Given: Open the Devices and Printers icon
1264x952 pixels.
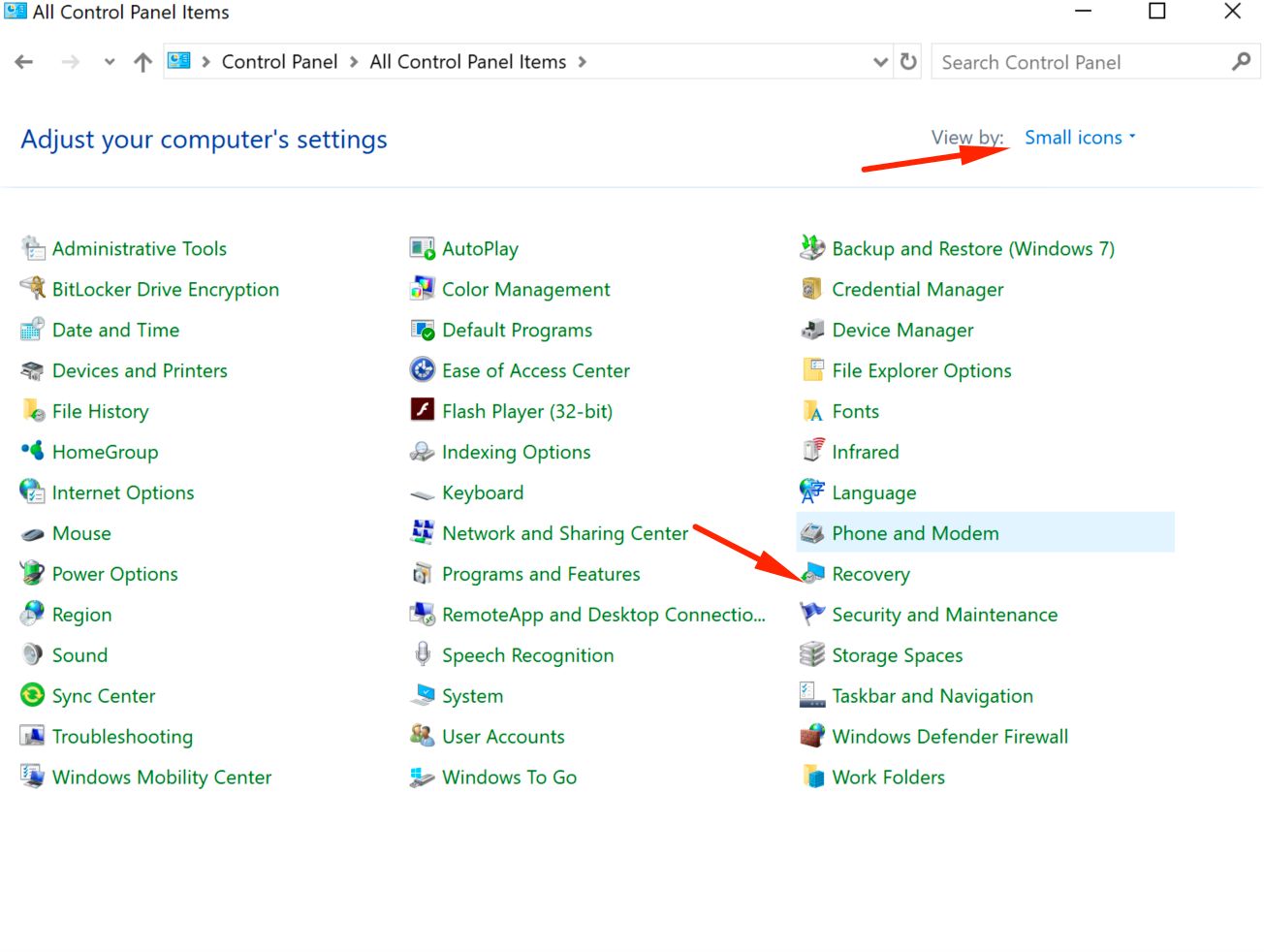Looking at the screenshot, I should [33, 370].
